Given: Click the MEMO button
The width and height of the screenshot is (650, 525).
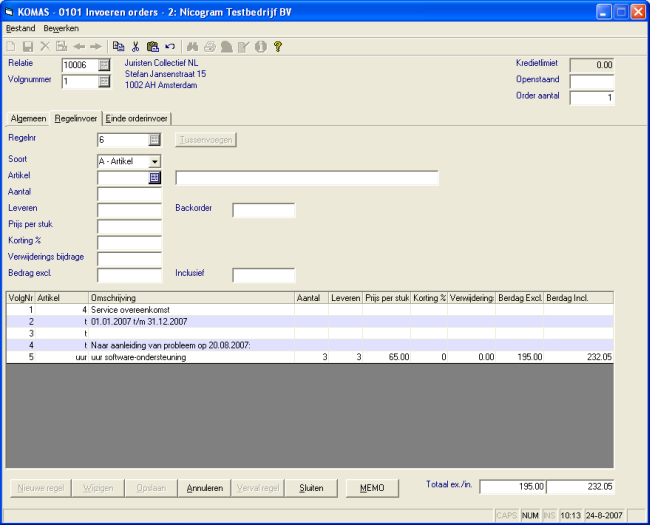Looking at the screenshot, I should pyautogui.click(x=372, y=488).
